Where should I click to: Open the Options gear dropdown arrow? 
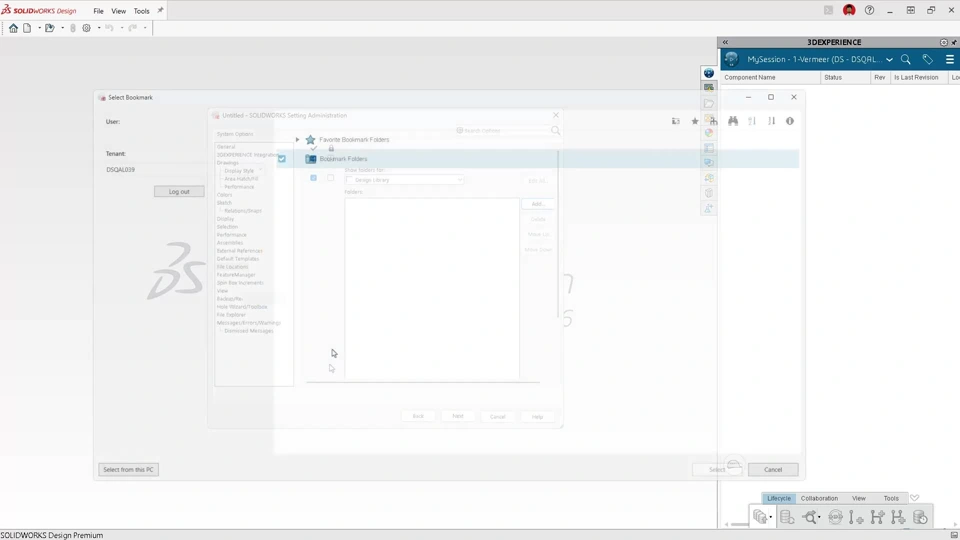(x=99, y=28)
